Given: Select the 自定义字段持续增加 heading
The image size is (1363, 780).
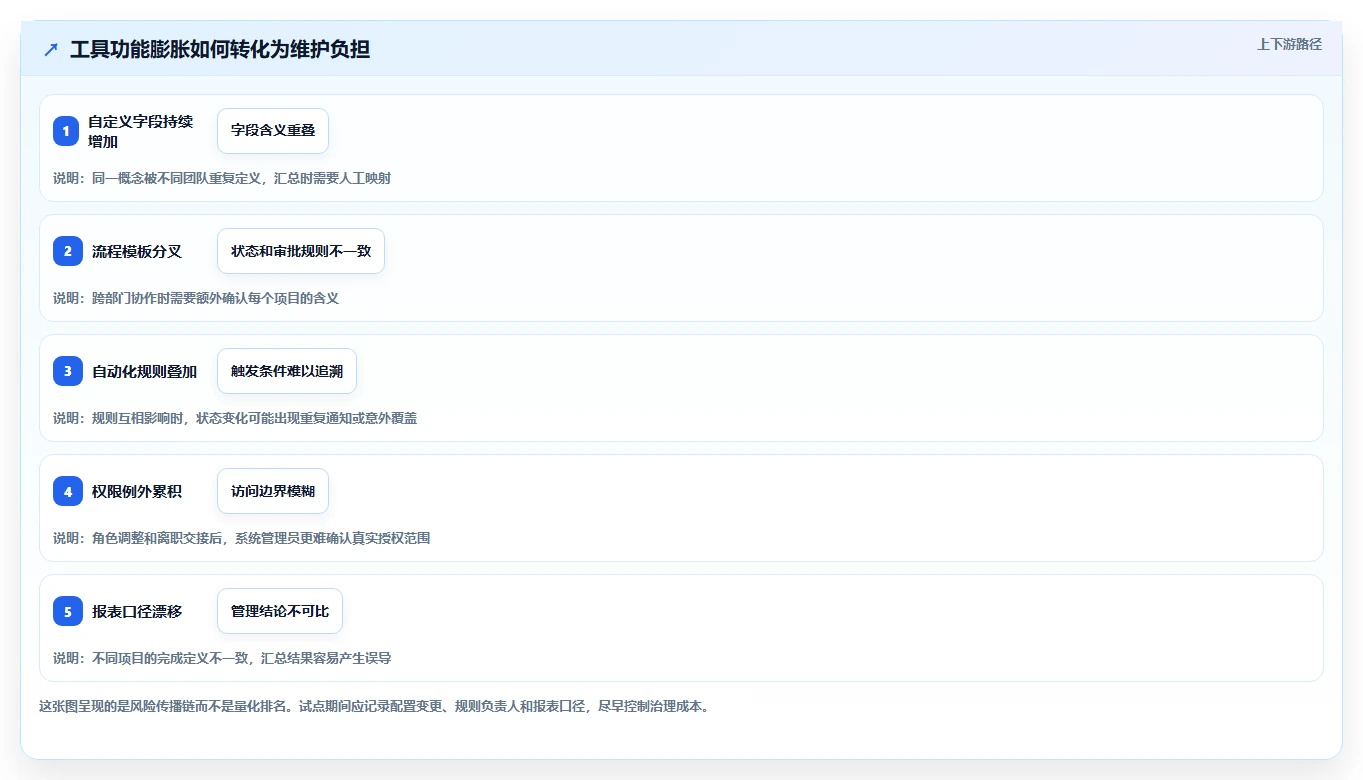Looking at the screenshot, I should tap(140, 131).
